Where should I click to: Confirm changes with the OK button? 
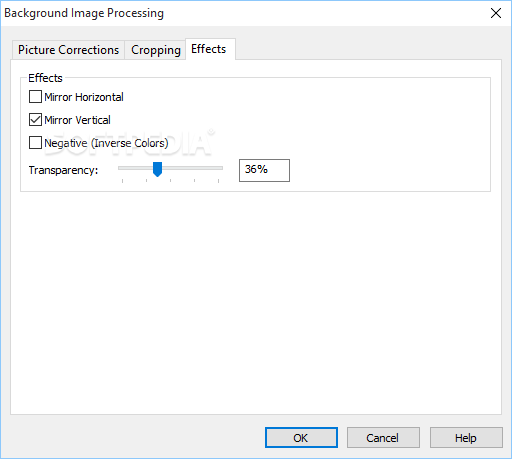pos(301,438)
